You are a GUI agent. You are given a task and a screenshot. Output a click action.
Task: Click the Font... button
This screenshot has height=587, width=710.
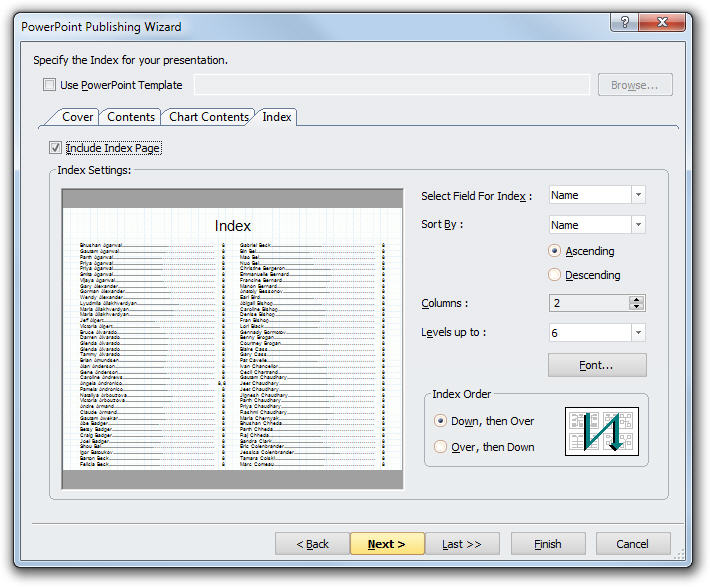[x=597, y=365]
